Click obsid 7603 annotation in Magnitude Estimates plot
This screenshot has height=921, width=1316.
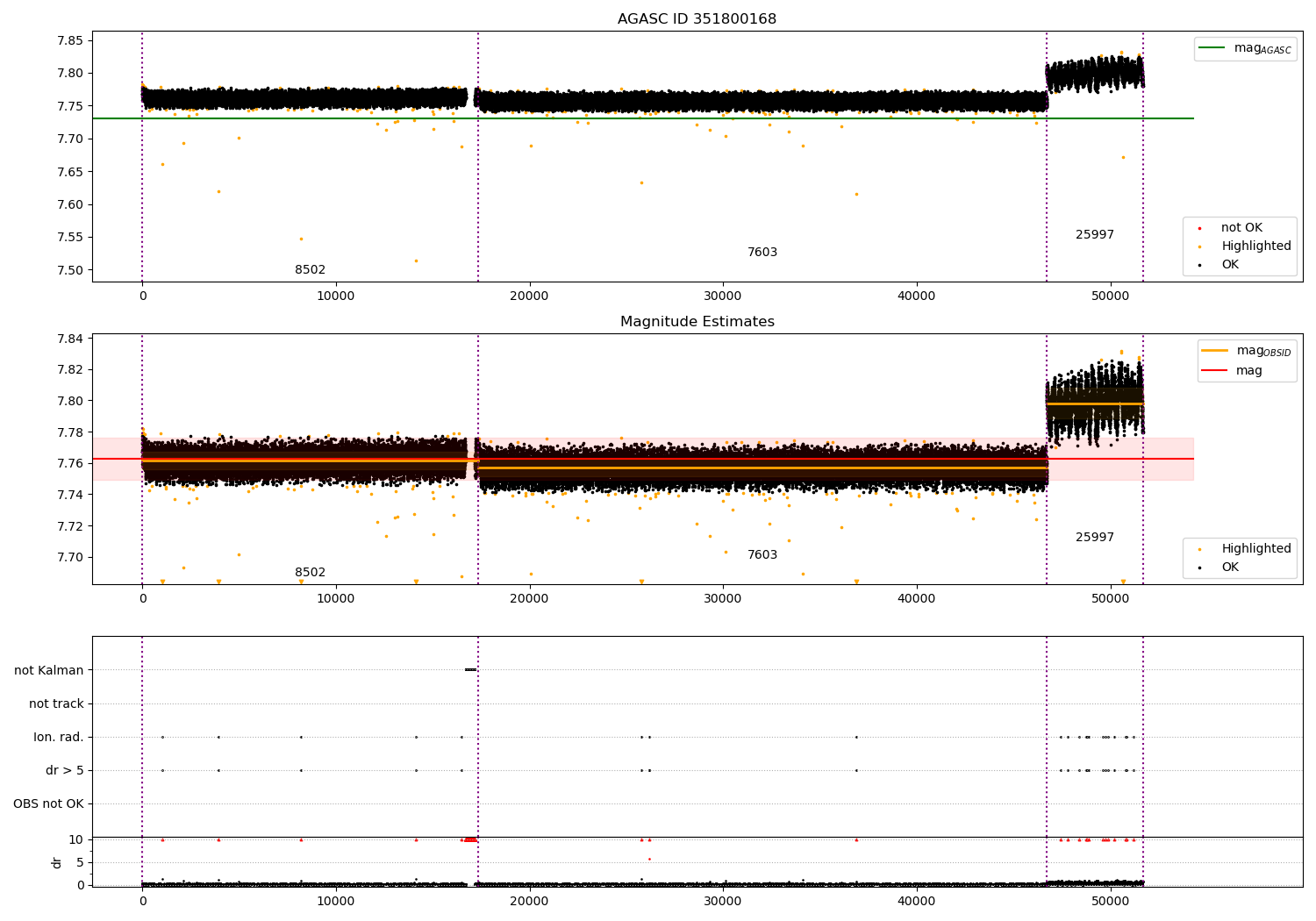[762, 555]
